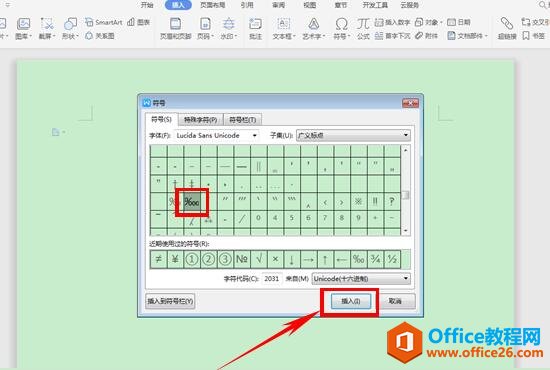550x370 pixels.
Task: Select the 符号(S) dialog tab
Action: click(x=161, y=120)
